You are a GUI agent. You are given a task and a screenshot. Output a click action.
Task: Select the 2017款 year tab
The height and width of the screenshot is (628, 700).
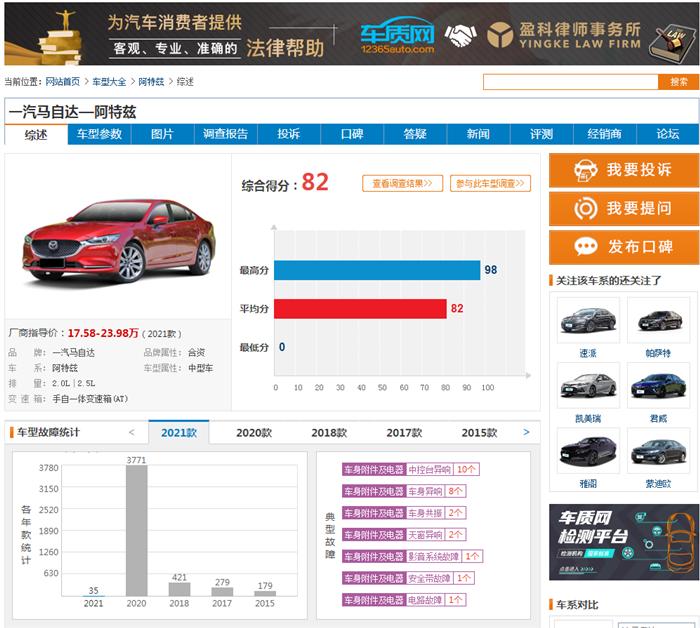(404, 433)
